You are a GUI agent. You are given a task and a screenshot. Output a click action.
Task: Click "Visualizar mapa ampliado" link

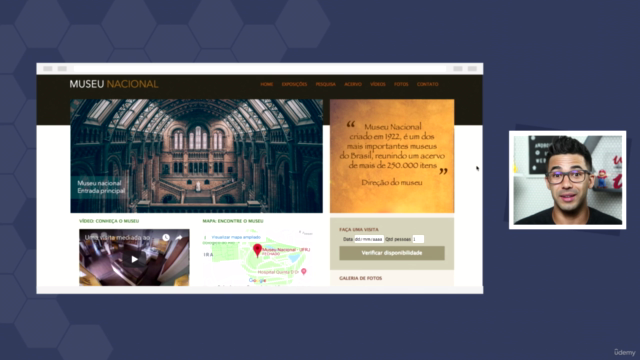pos(236,237)
